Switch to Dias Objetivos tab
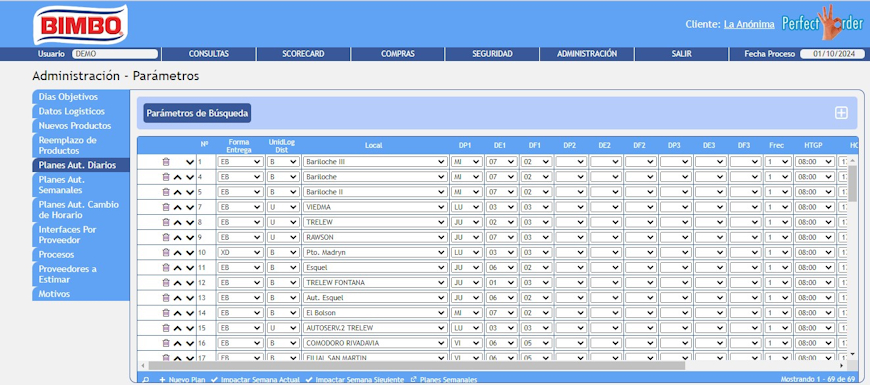Viewport: 870px width, 385px height. coord(80,97)
